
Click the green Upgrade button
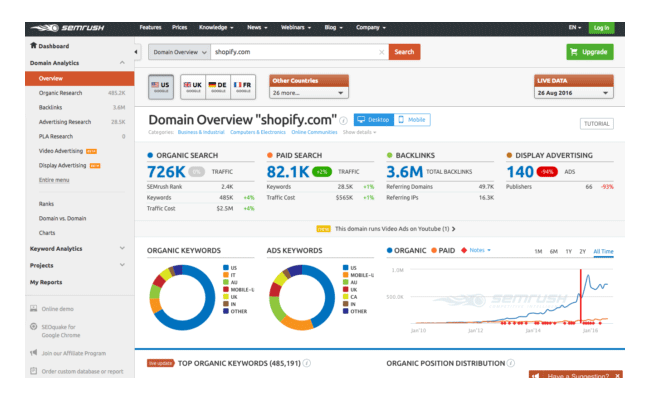590,52
